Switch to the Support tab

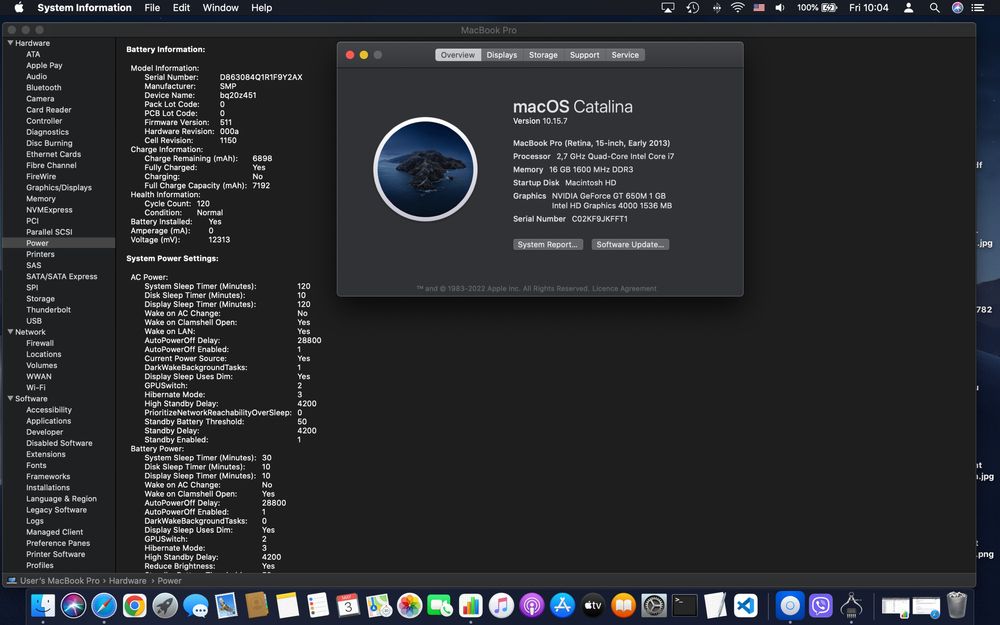pyautogui.click(x=585, y=55)
